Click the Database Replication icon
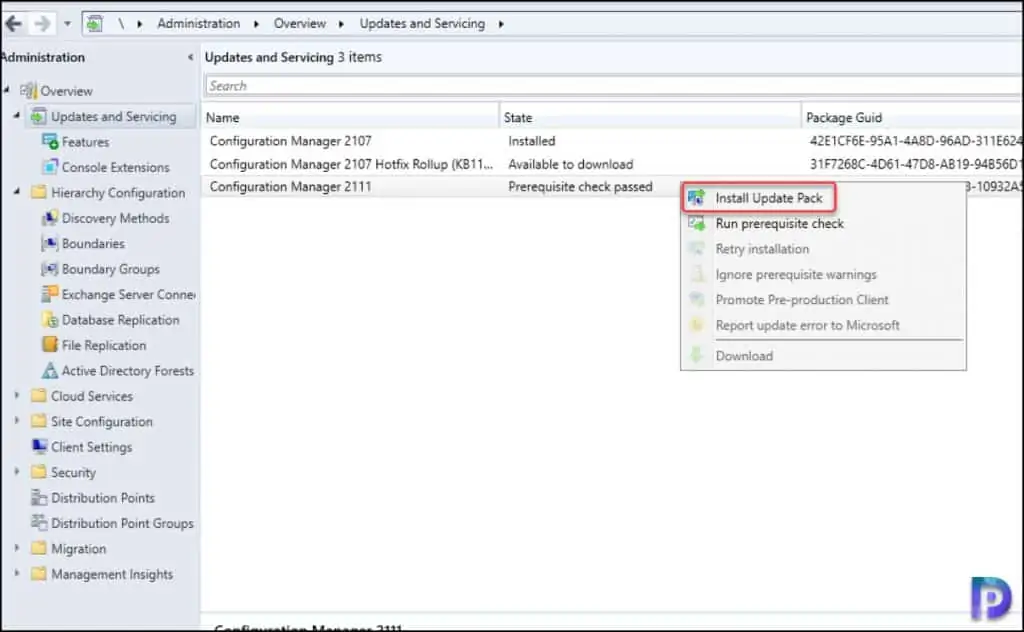1024x632 pixels. click(x=50, y=320)
